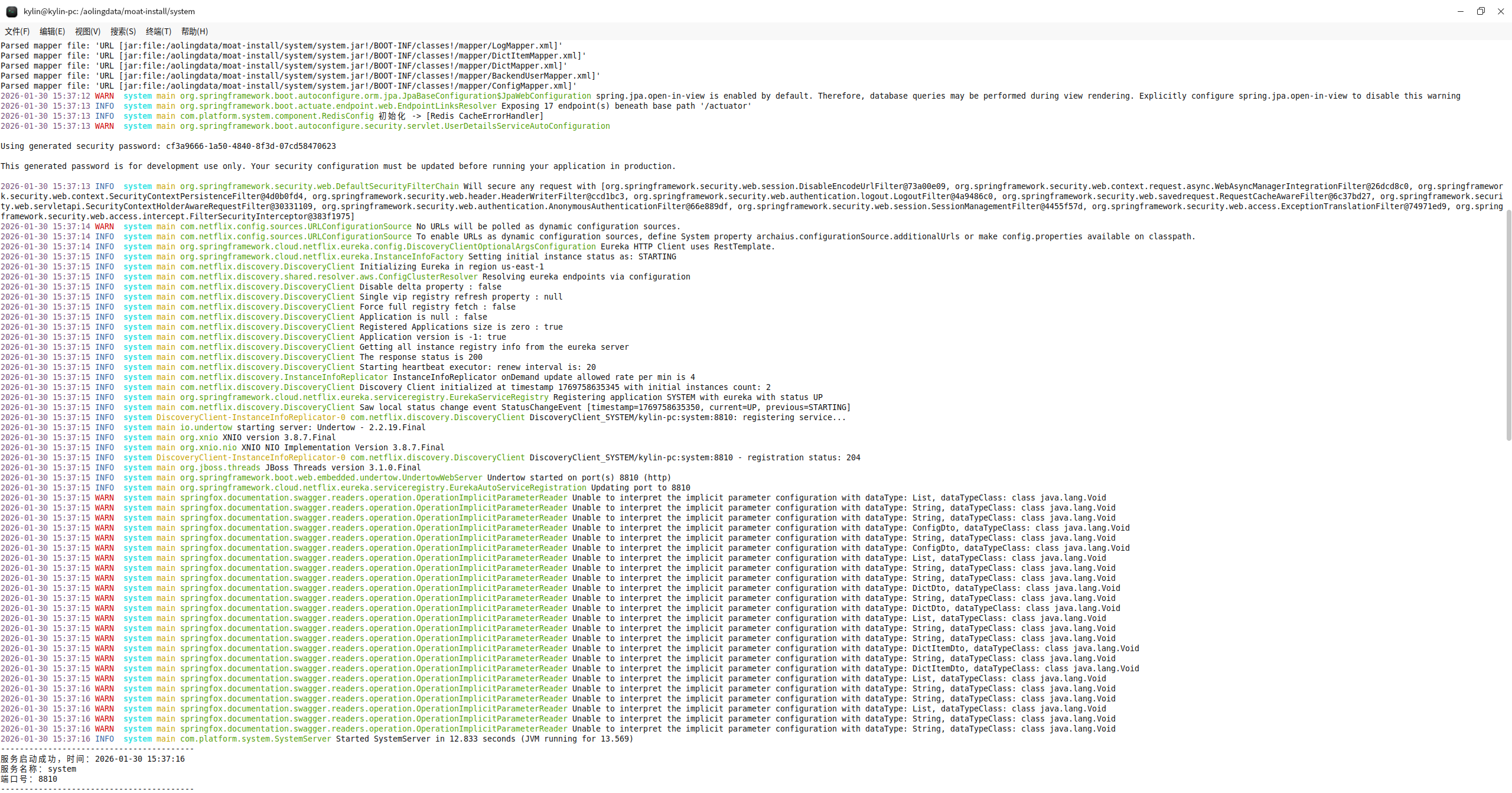
Task: Click the 'registration status: 204' log line
Action: pyautogui.click(x=695, y=457)
